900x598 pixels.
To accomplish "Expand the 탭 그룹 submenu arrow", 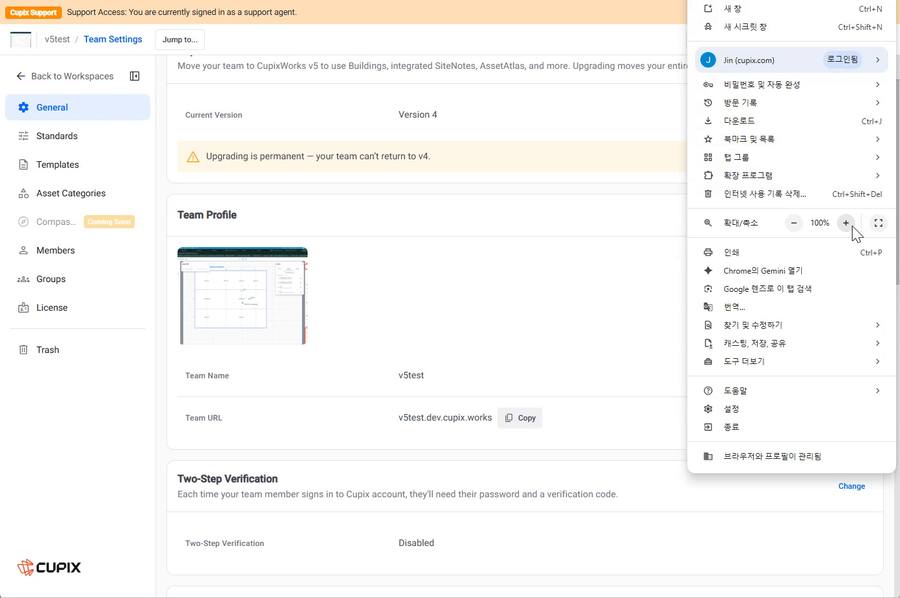I will (x=878, y=157).
